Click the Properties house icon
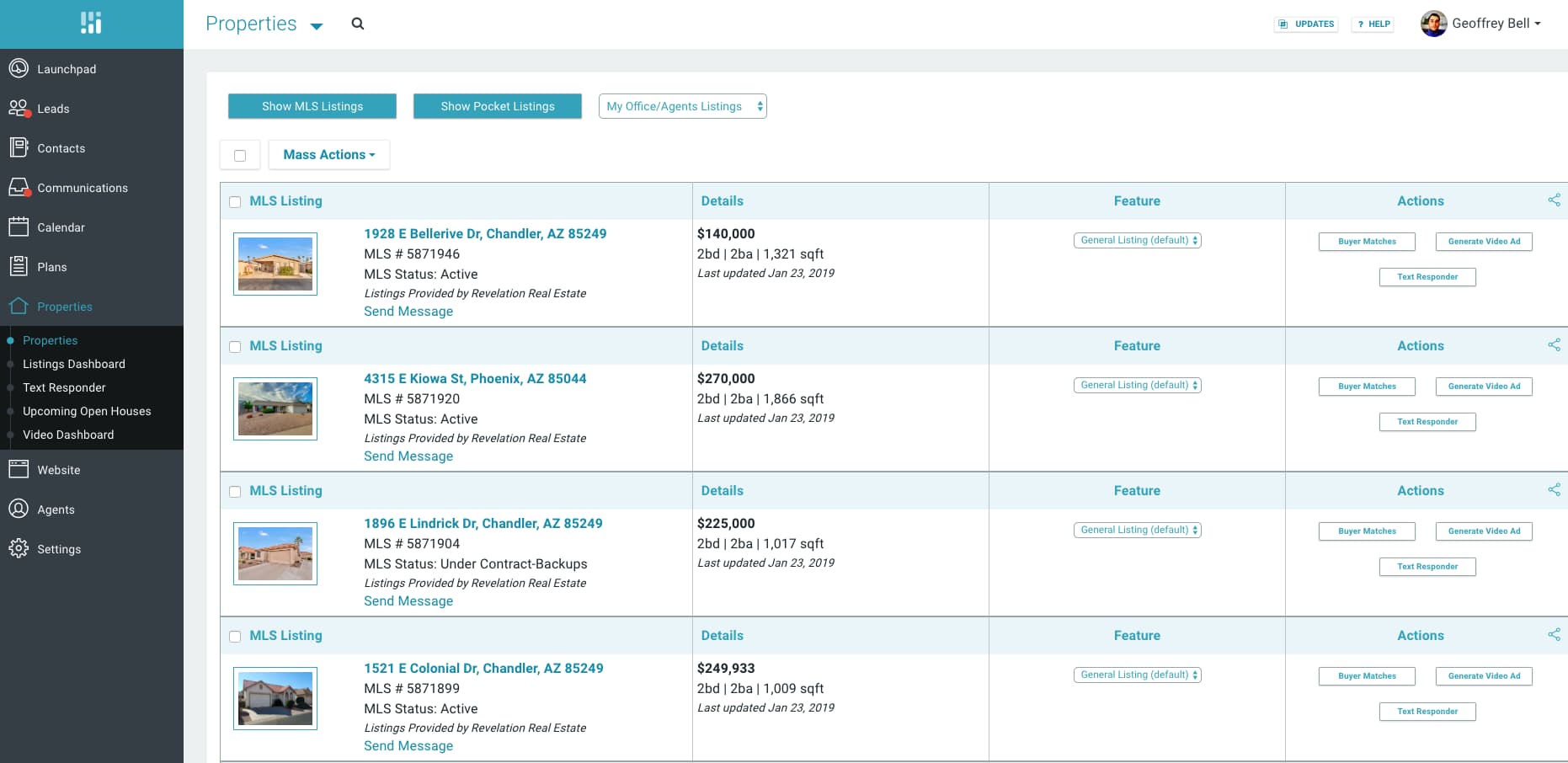This screenshot has width=1568, height=763. pyautogui.click(x=19, y=306)
